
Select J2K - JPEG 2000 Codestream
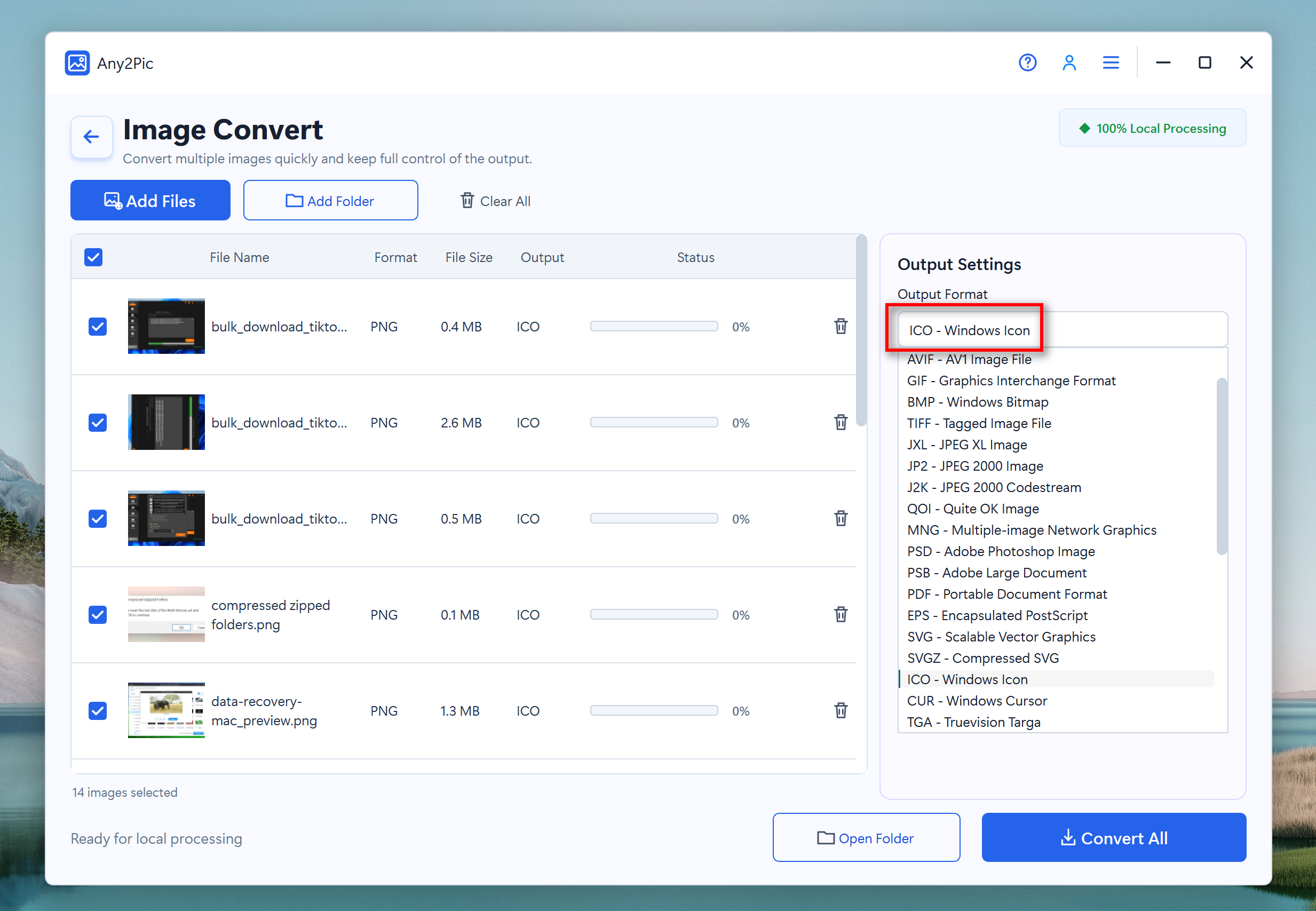[x=1056, y=487]
